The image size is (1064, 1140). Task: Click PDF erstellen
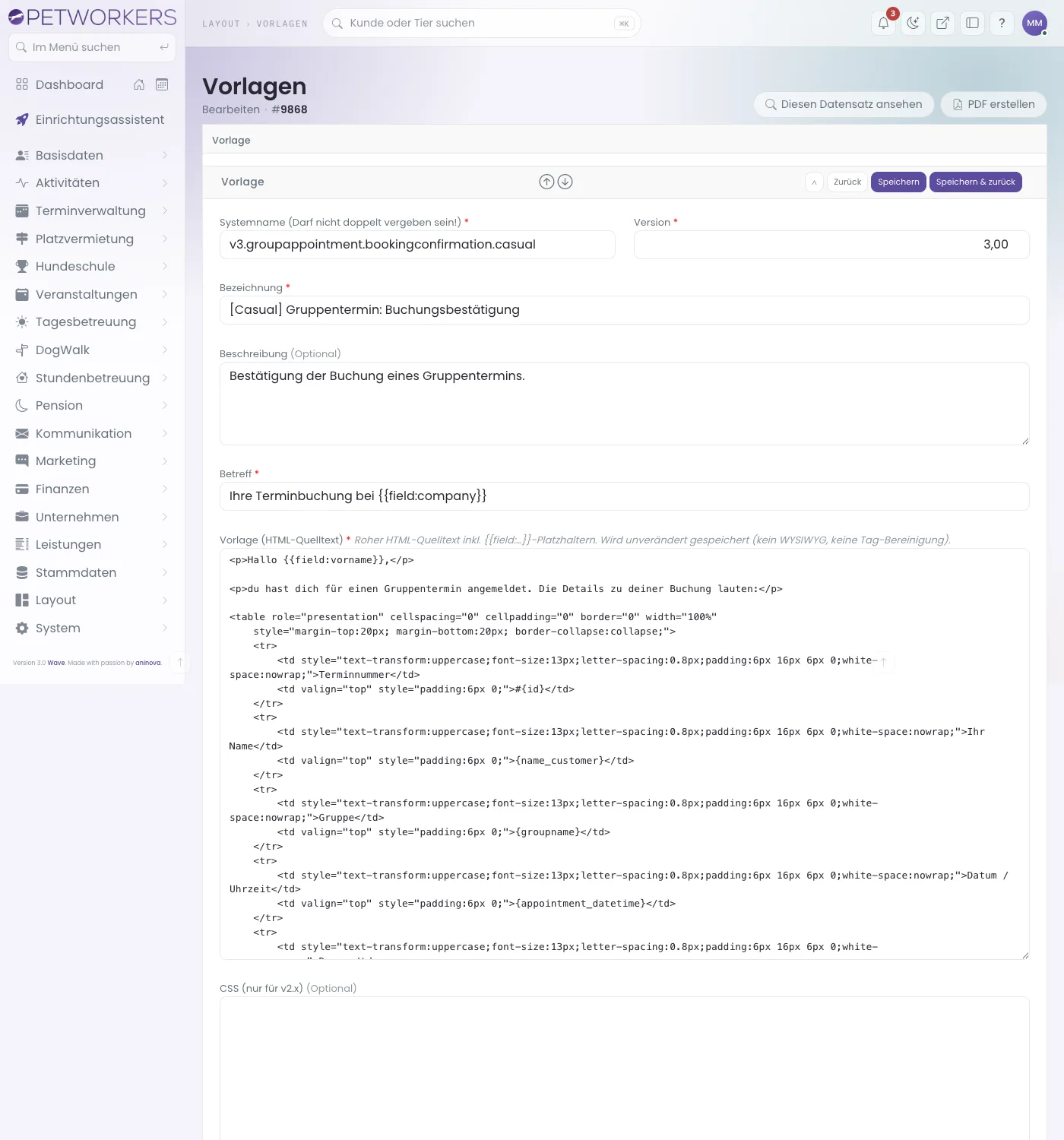[993, 104]
